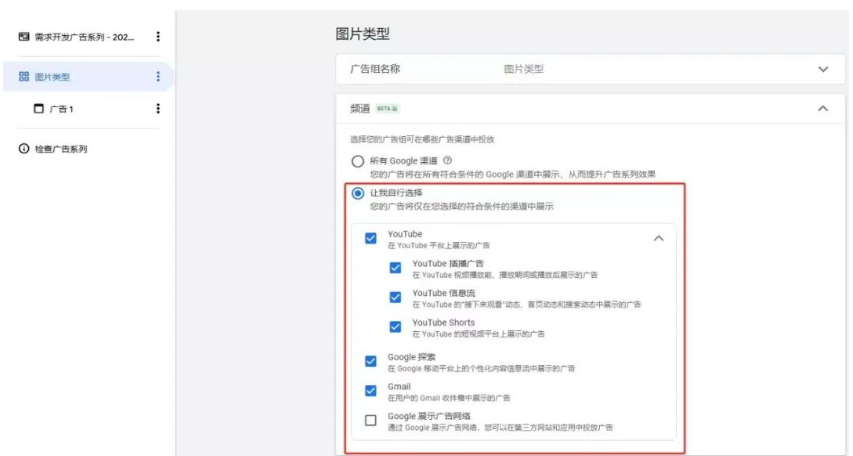Screen dimensions: 853x456
Task: Collapse the YouTube channel group chevron
Action: [659, 238]
